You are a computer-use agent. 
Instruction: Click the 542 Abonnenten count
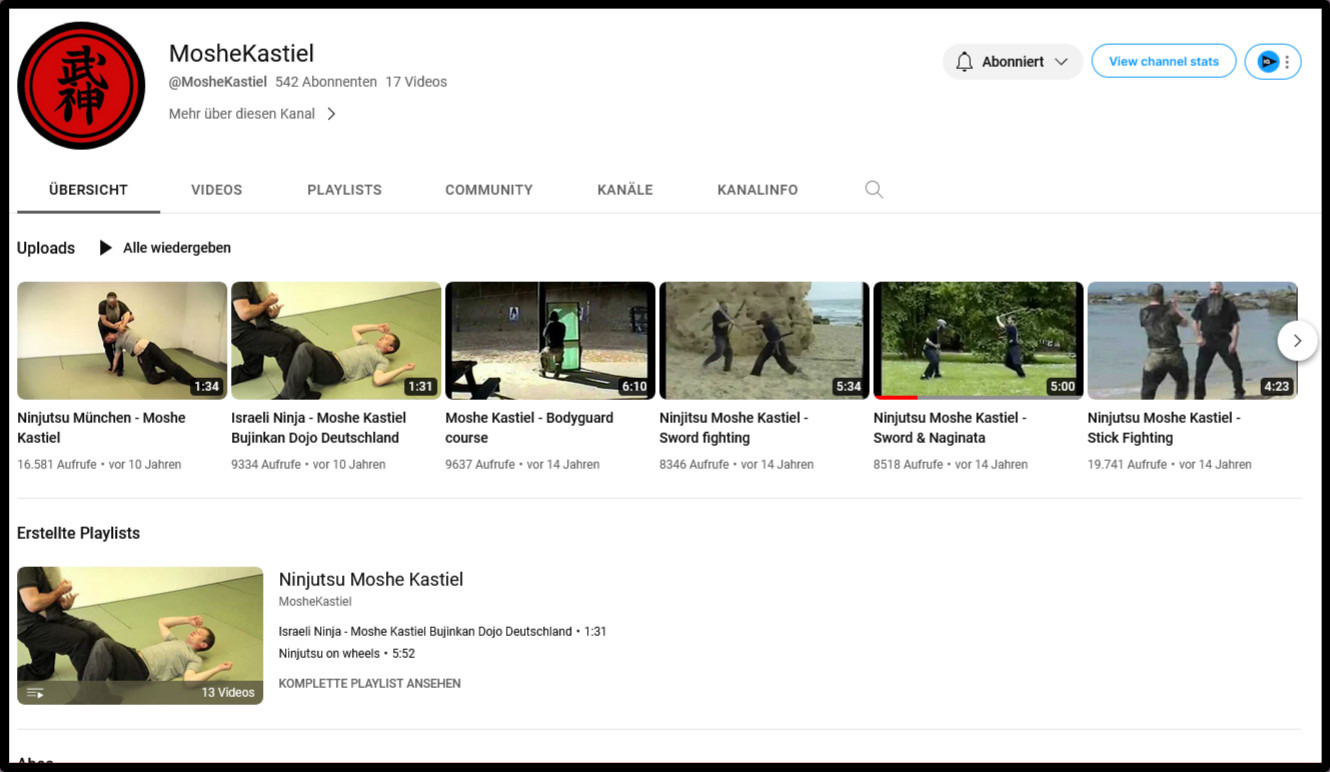[x=326, y=82]
